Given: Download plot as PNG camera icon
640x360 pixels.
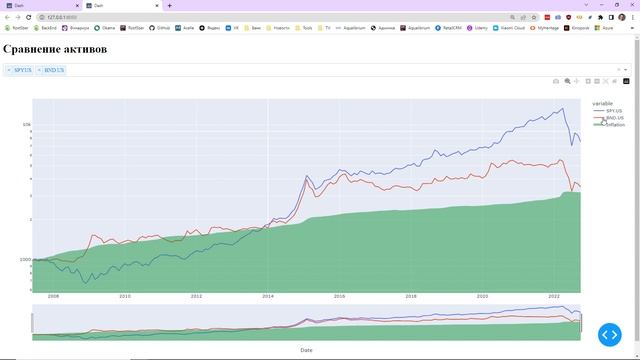Looking at the screenshot, I should [x=556, y=81].
